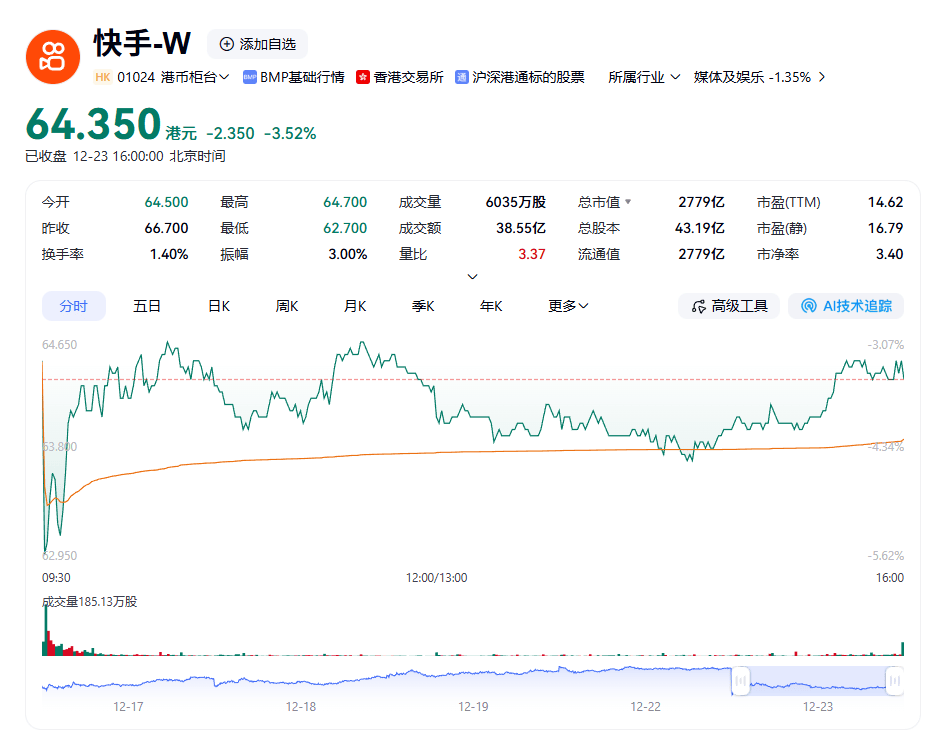Click the 添加自选 button
Screen dimensions: 925x739
[x=258, y=43]
